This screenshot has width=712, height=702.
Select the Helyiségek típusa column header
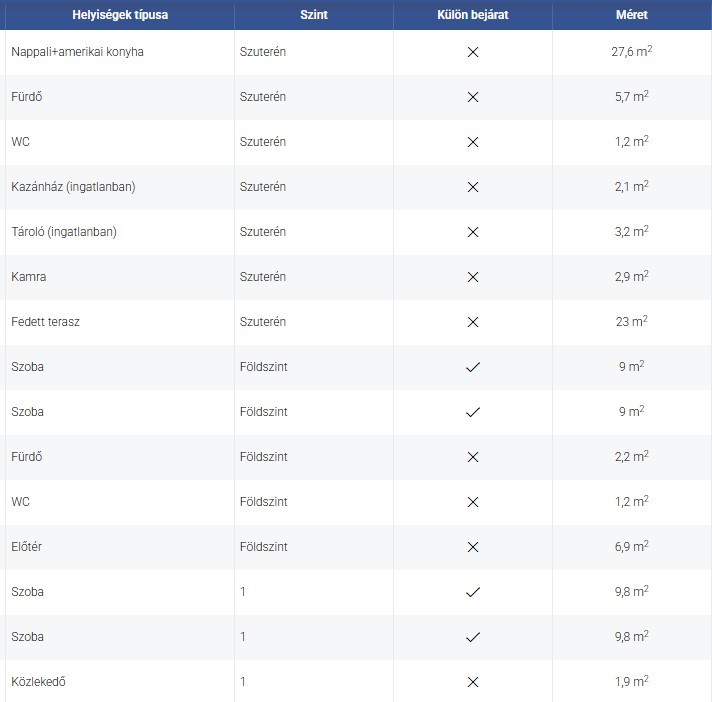pos(120,15)
